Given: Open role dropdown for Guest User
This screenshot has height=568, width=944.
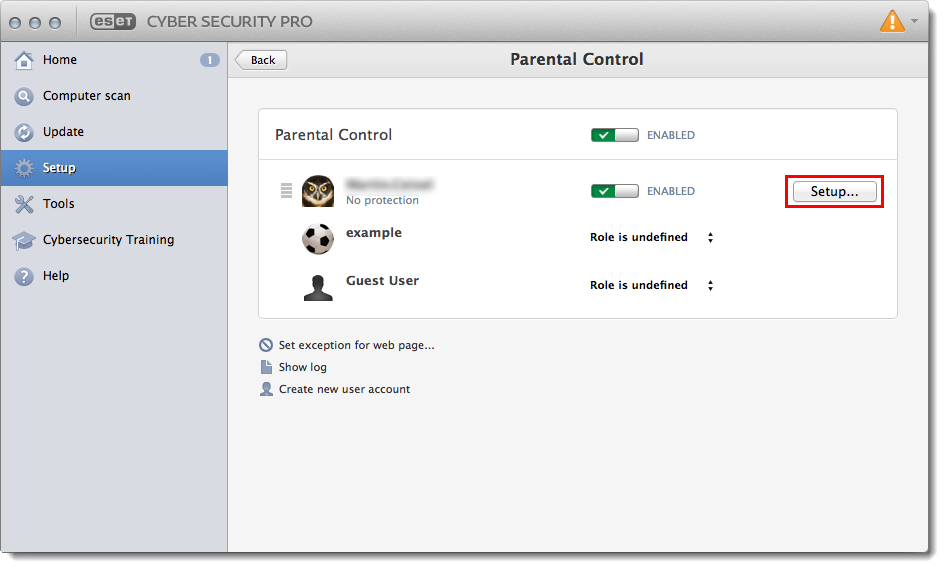Looking at the screenshot, I should click(x=651, y=286).
